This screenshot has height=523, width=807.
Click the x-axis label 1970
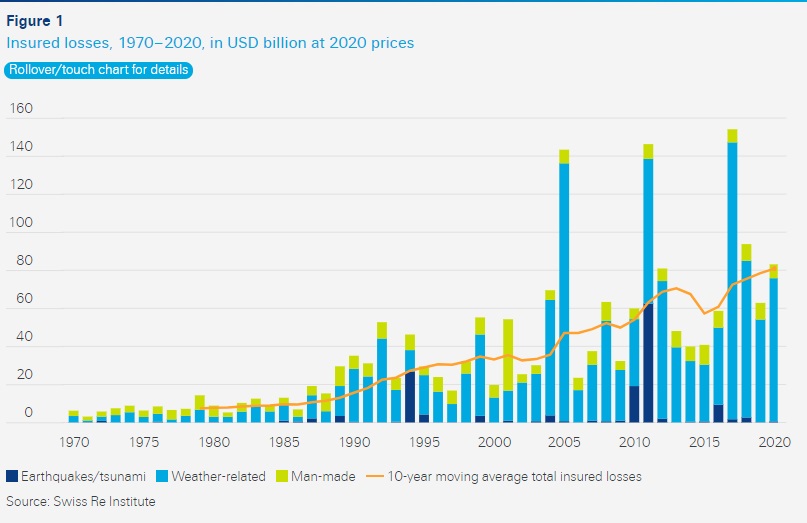click(74, 442)
